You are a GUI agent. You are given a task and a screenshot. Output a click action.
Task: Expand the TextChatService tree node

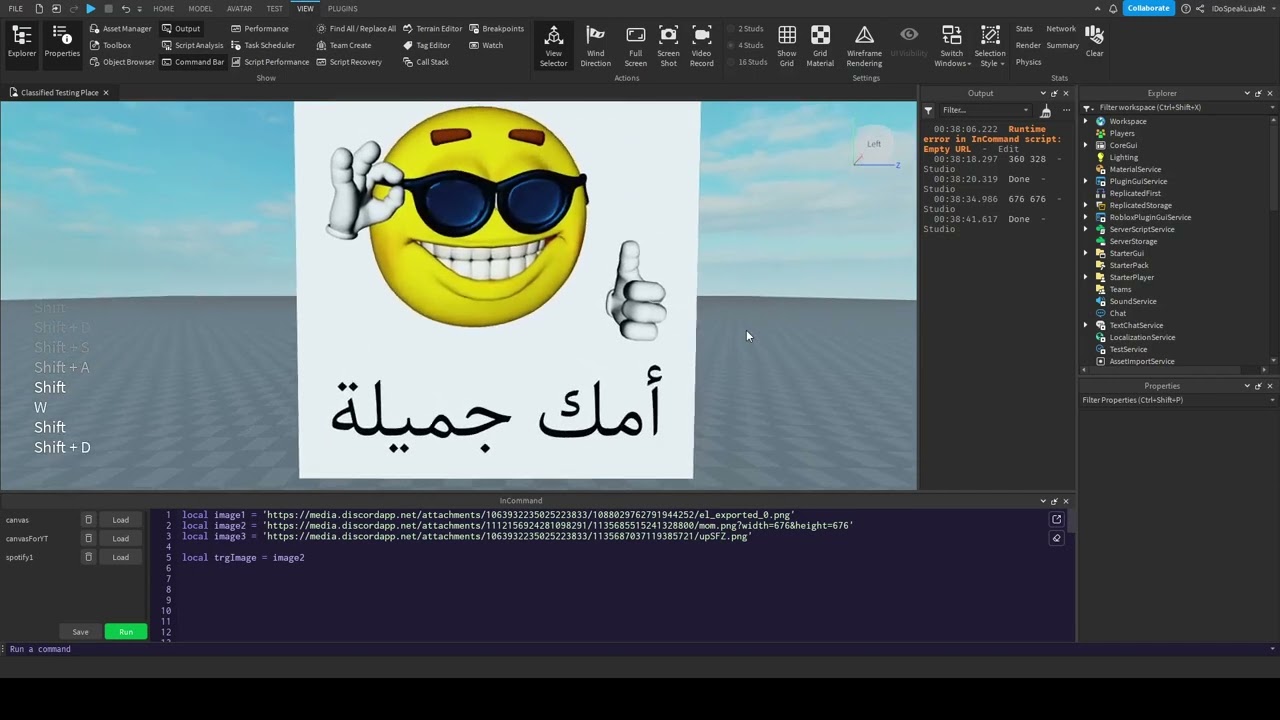[x=1086, y=325]
